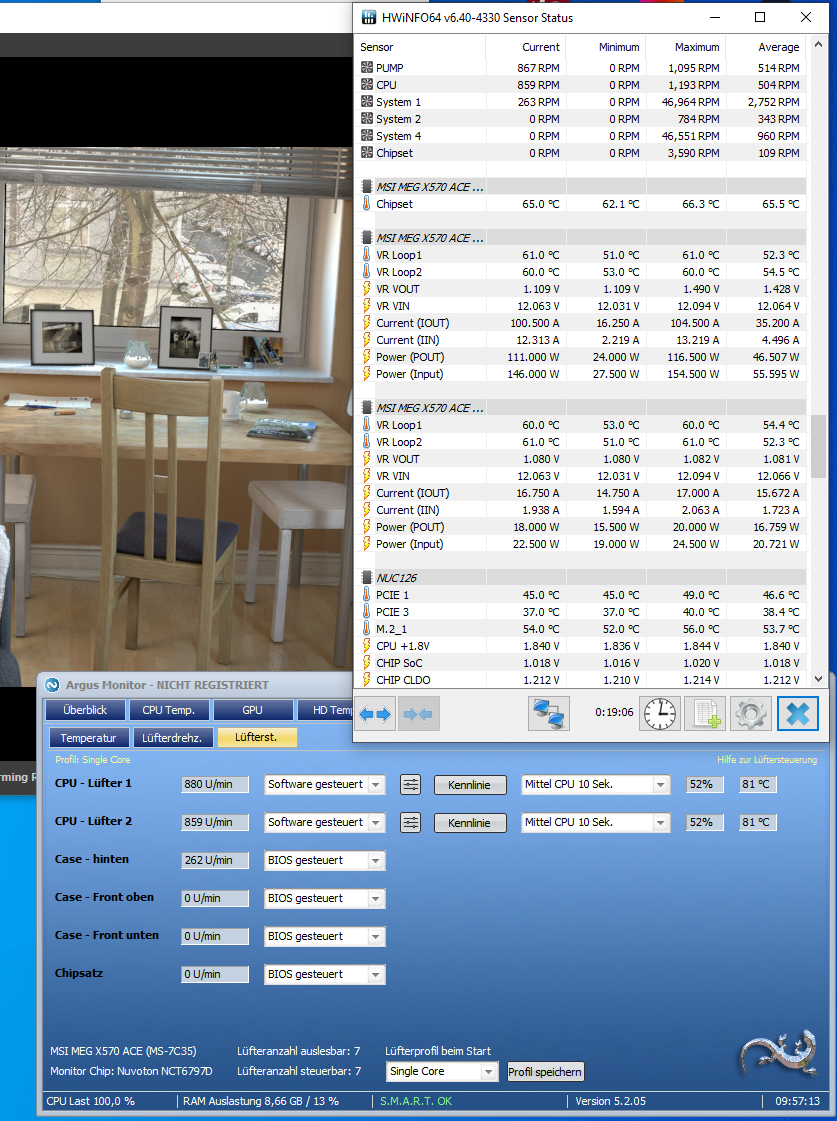Open Hilfe zur Lüftersteuerung link
The image size is (837, 1121).
click(767, 759)
